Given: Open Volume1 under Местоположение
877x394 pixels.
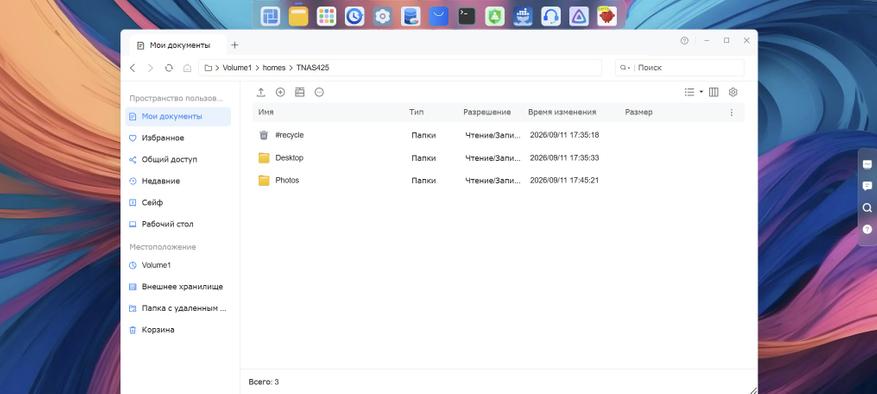Looking at the screenshot, I should coord(179,265).
